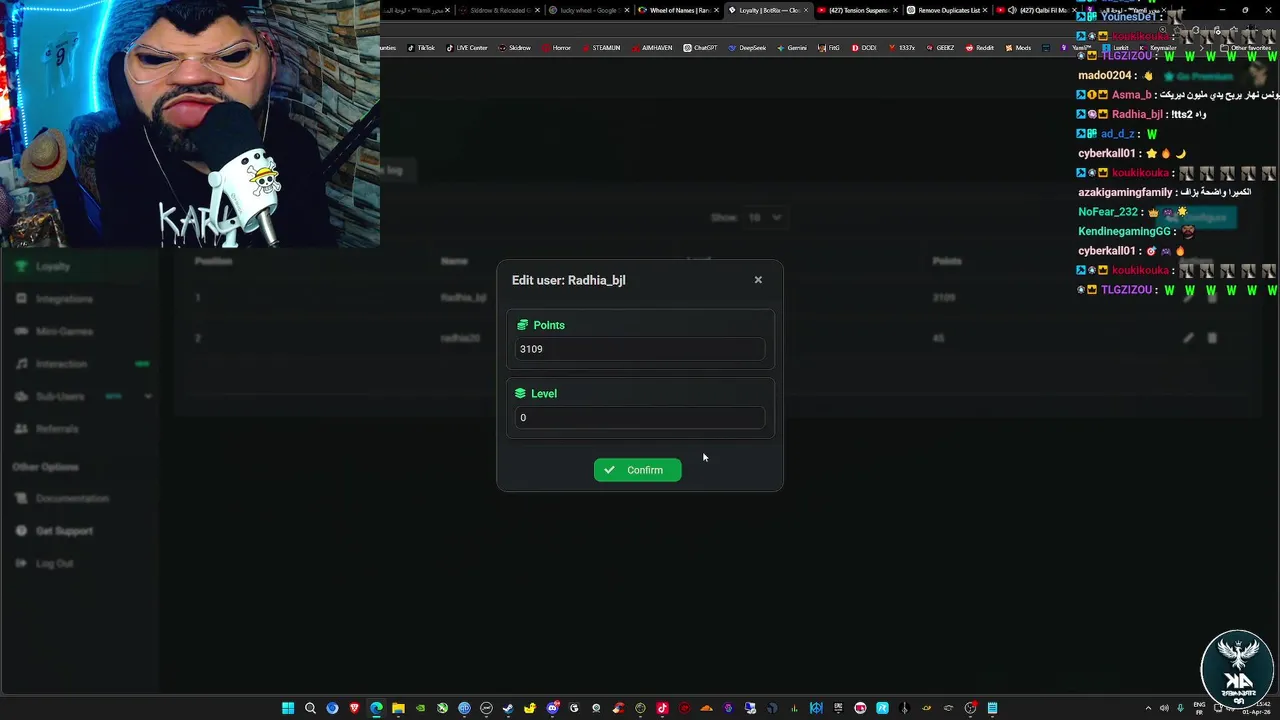The image size is (1280, 720).
Task: Open GEEKZ bookmark
Action: (940, 48)
